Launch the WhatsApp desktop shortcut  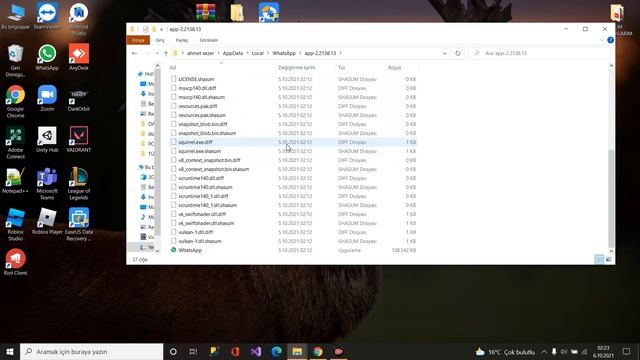pos(47,57)
